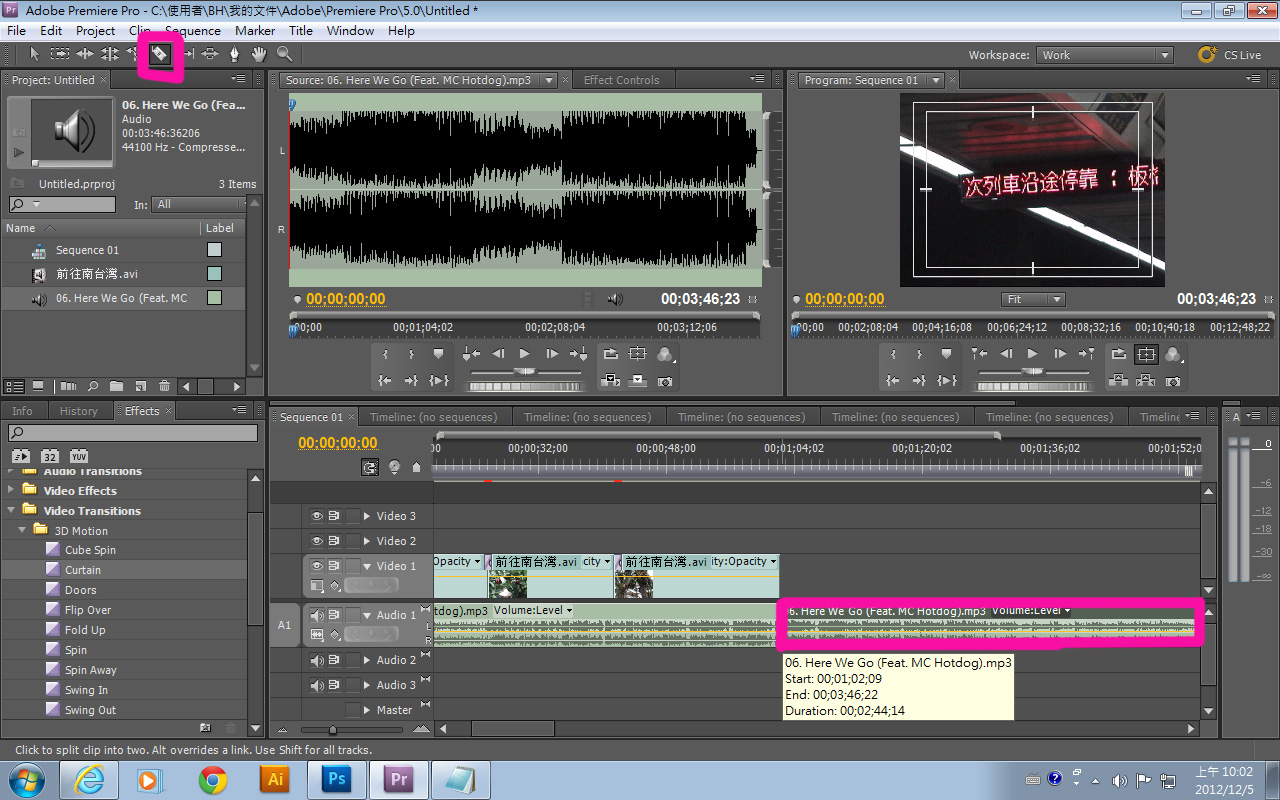Toggle Snap magnet in the timeline
Screen dimensions: 1280x800
(371, 467)
